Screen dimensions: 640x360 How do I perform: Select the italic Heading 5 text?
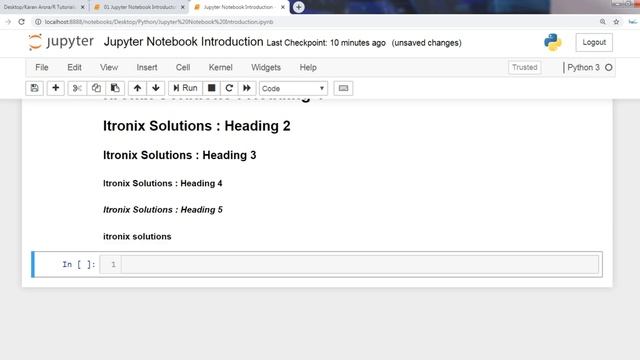[163, 210]
